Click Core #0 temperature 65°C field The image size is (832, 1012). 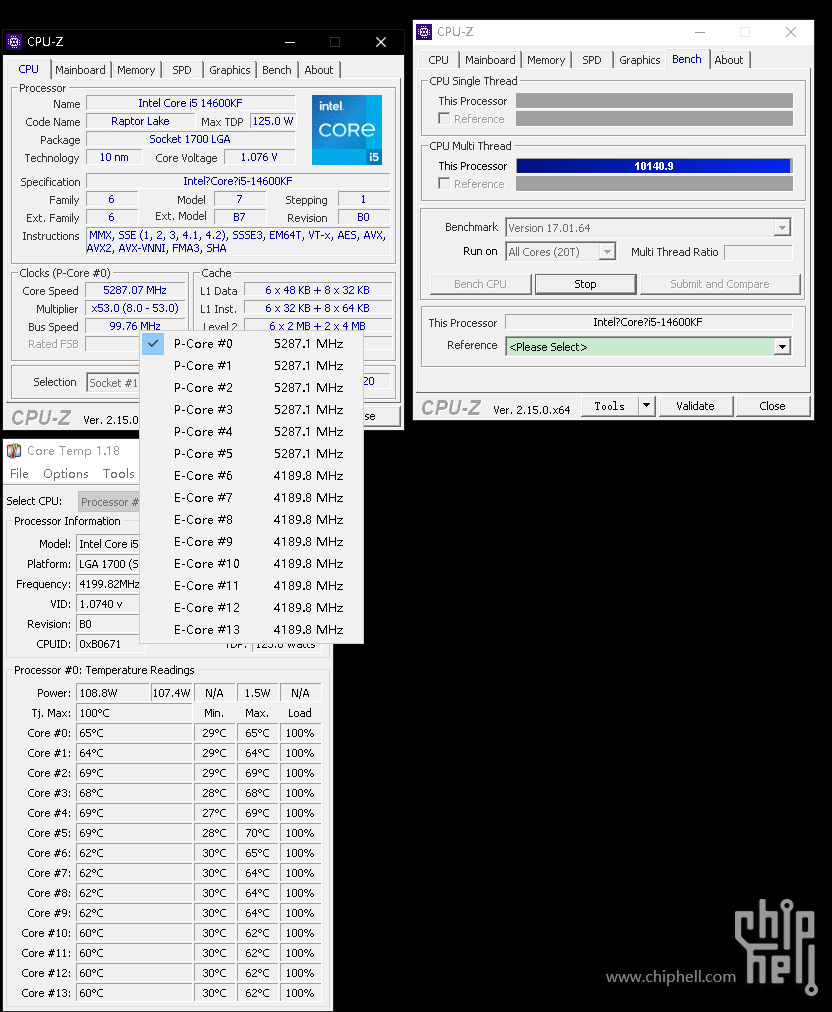point(134,733)
